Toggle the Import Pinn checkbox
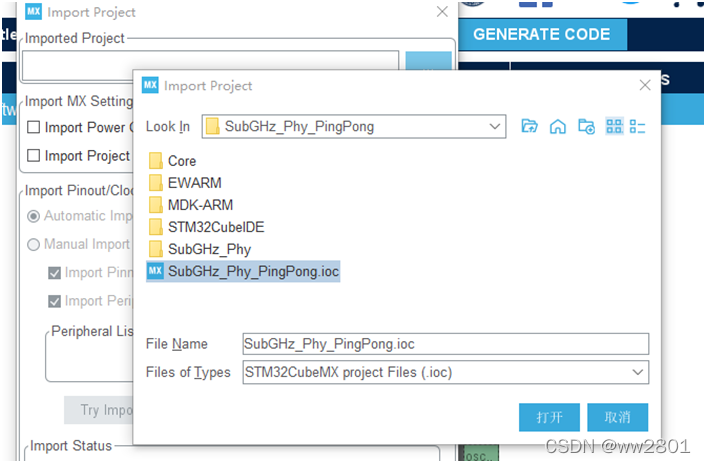The width and height of the screenshot is (706, 463). pos(54,273)
